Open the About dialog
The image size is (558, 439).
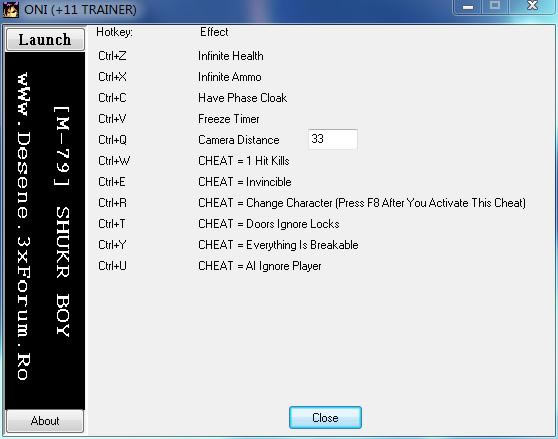pos(45,421)
